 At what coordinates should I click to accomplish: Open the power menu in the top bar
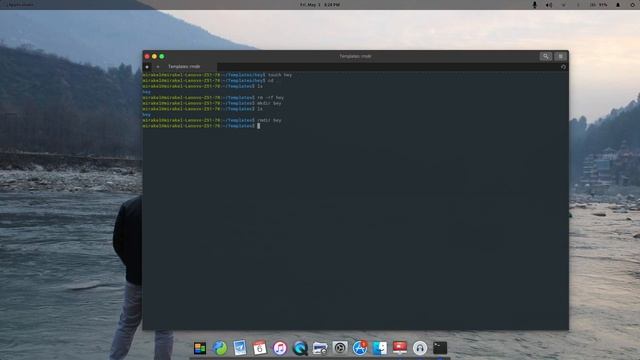pyautogui.click(x=633, y=5)
